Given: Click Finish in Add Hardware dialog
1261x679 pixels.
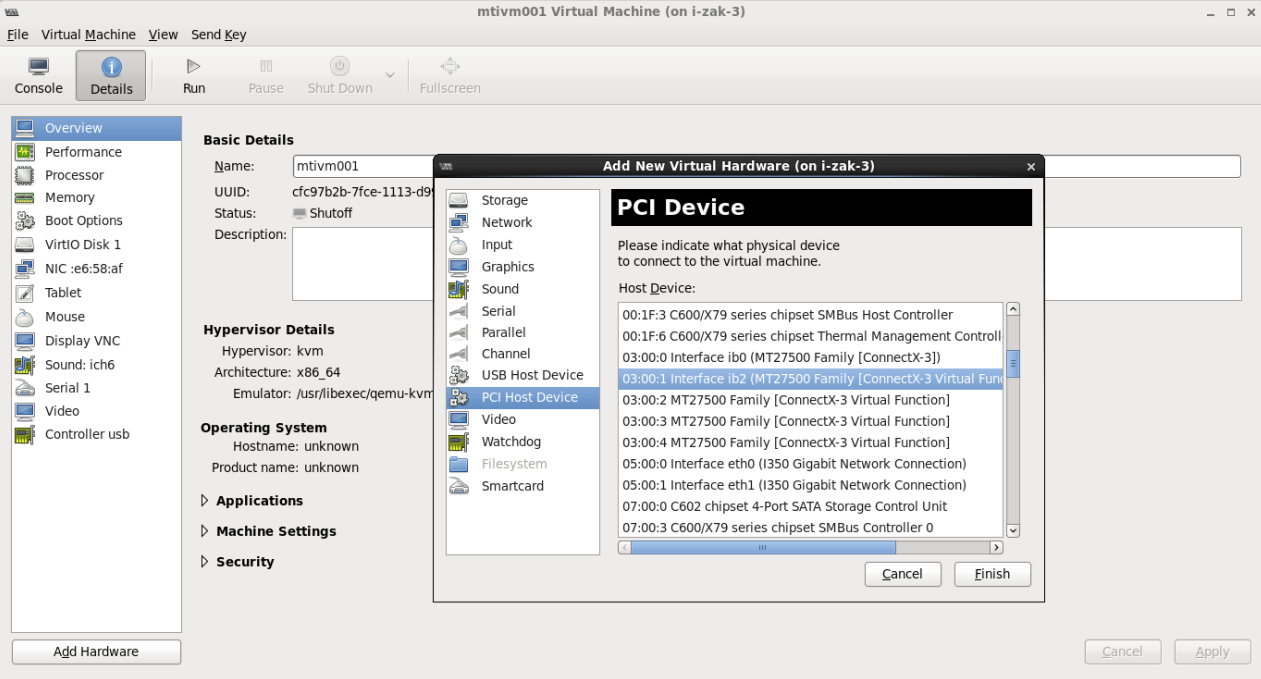Looking at the screenshot, I should pyautogui.click(x=992, y=574).
